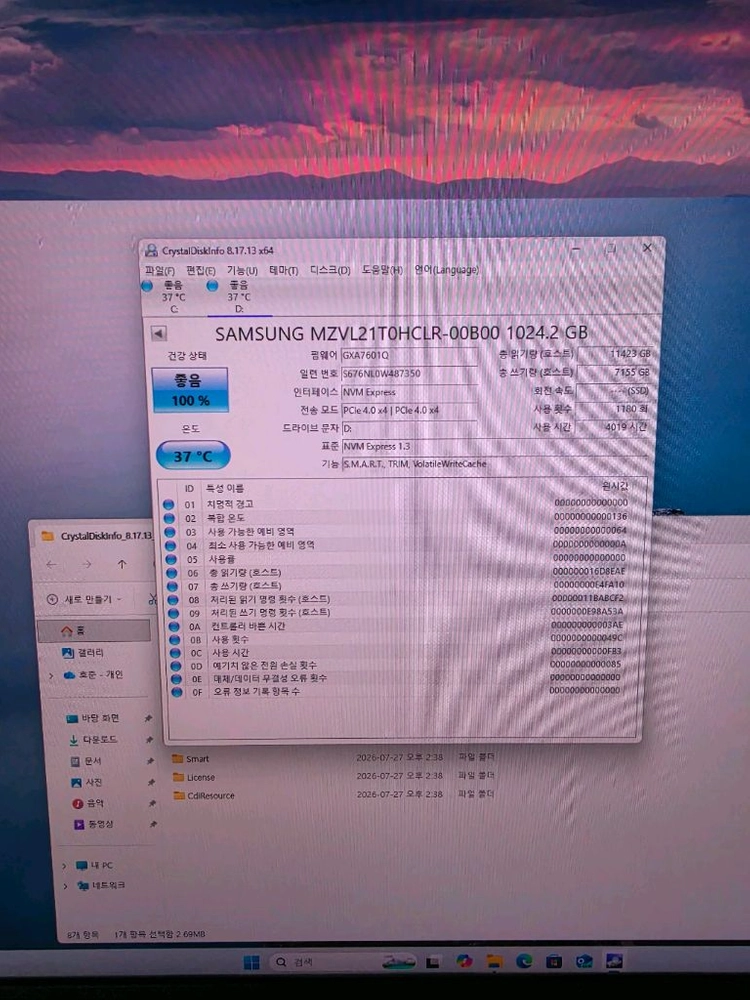Open Microsoft Store from the taskbar
The width and height of the screenshot is (750, 1000).
[554, 961]
